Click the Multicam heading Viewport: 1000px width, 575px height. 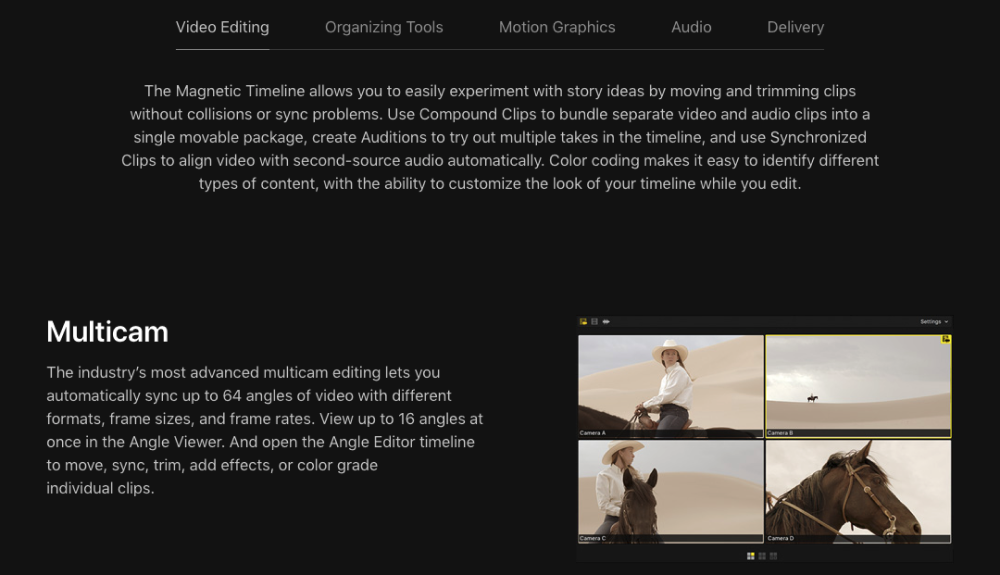click(107, 332)
